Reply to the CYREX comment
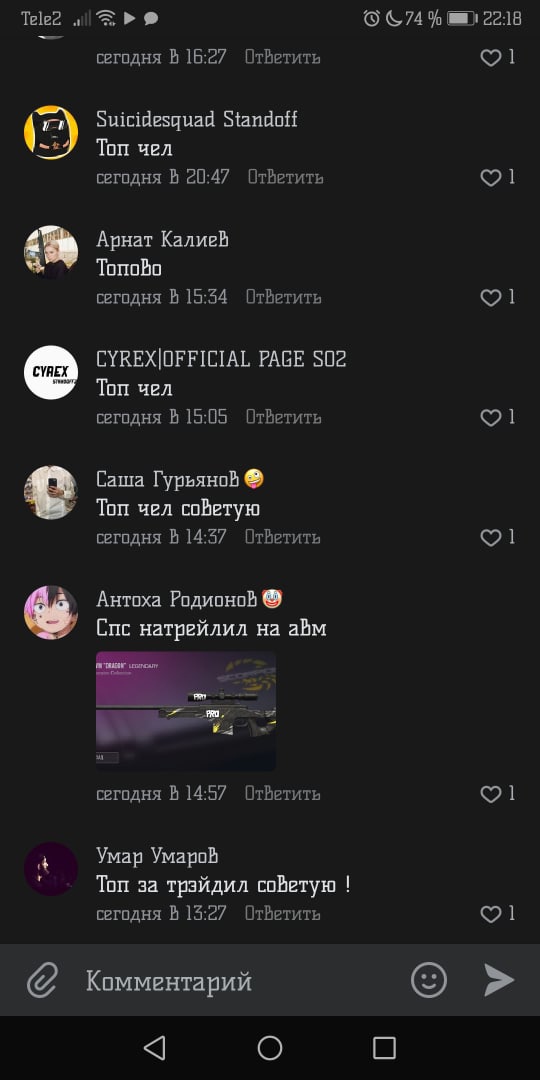Viewport: 540px width, 1080px height. (283, 417)
